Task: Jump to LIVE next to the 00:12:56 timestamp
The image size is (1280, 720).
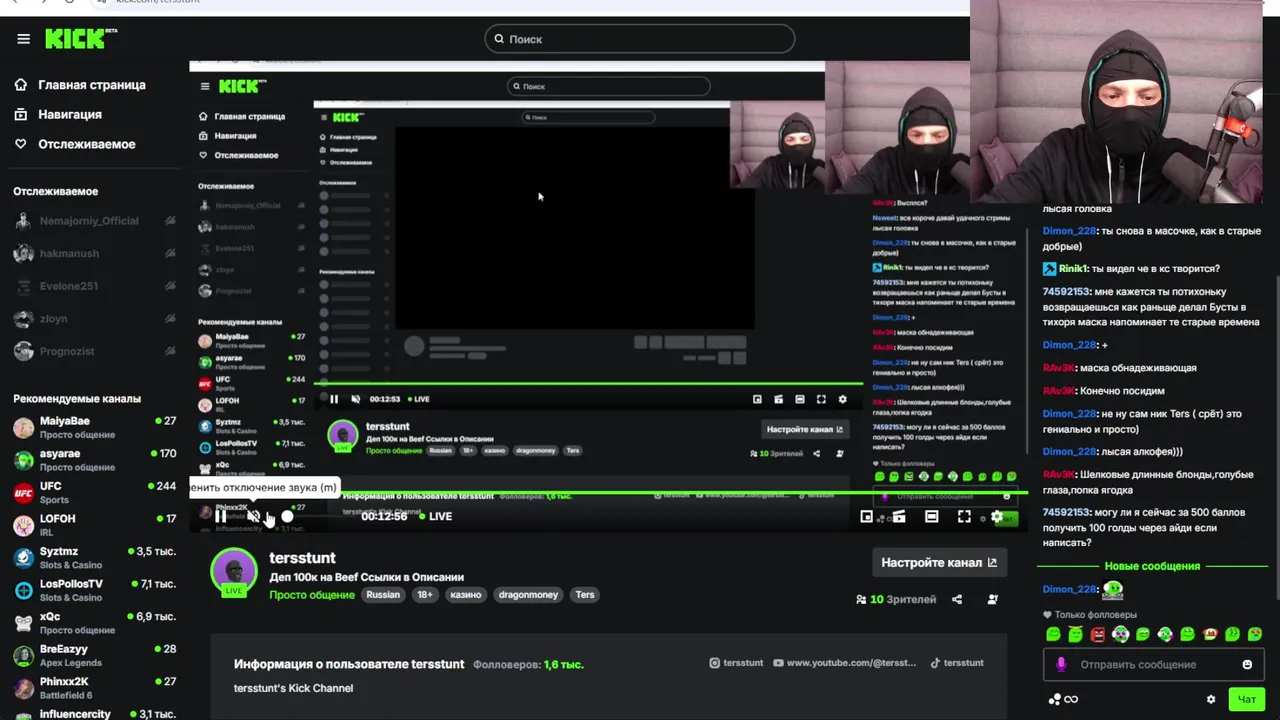Action: 436,516
